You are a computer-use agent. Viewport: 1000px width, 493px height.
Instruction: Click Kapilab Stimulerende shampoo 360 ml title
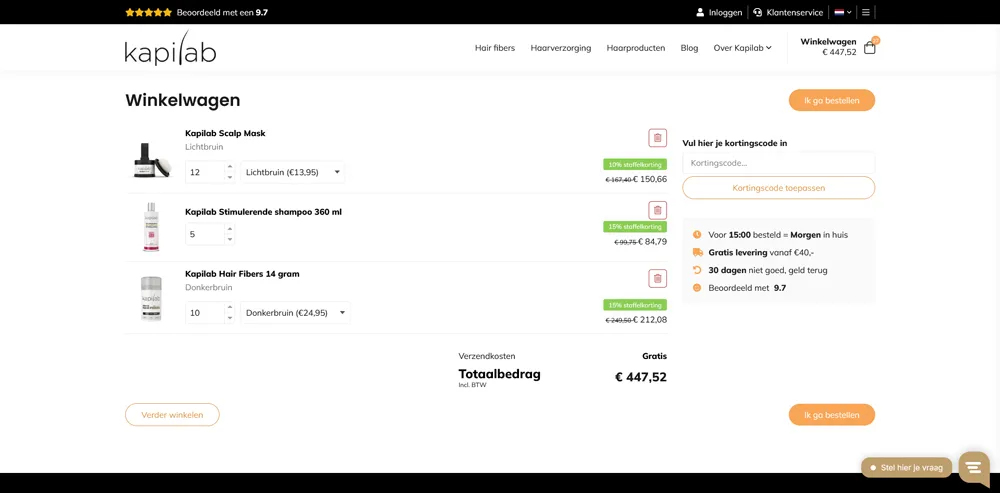point(263,212)
